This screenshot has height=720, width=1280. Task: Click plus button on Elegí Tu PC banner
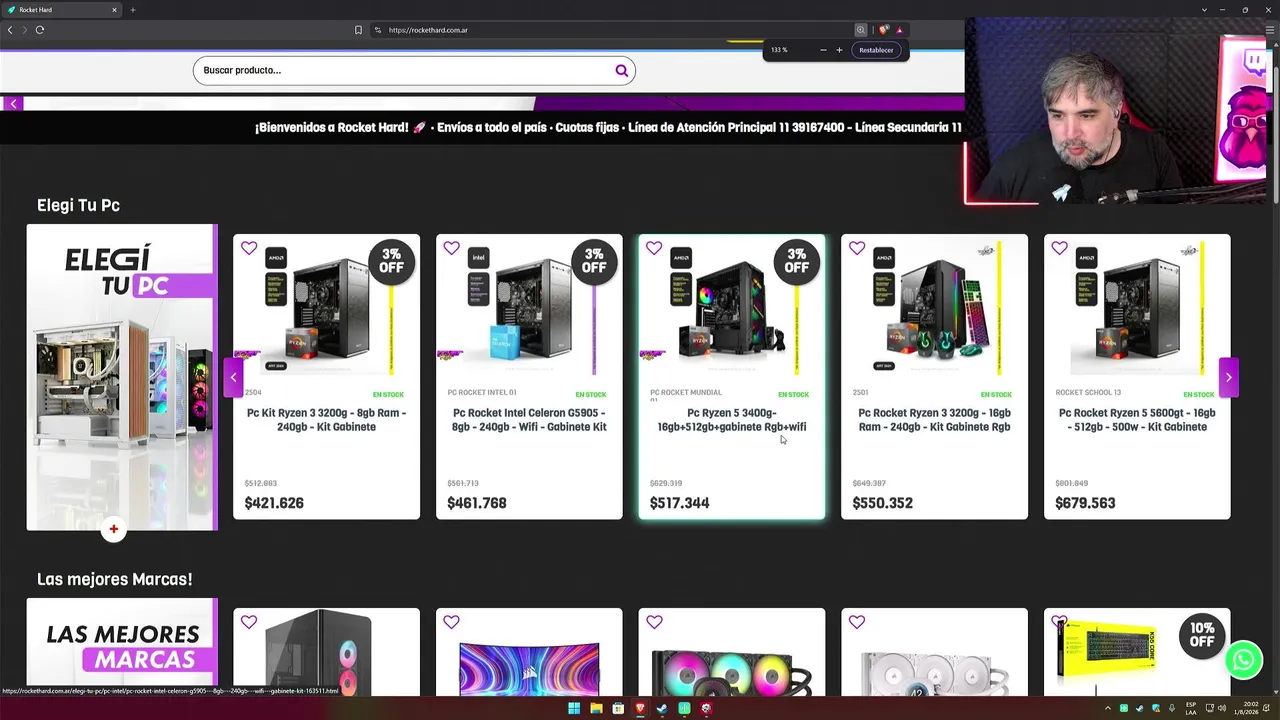click(114, 529)
